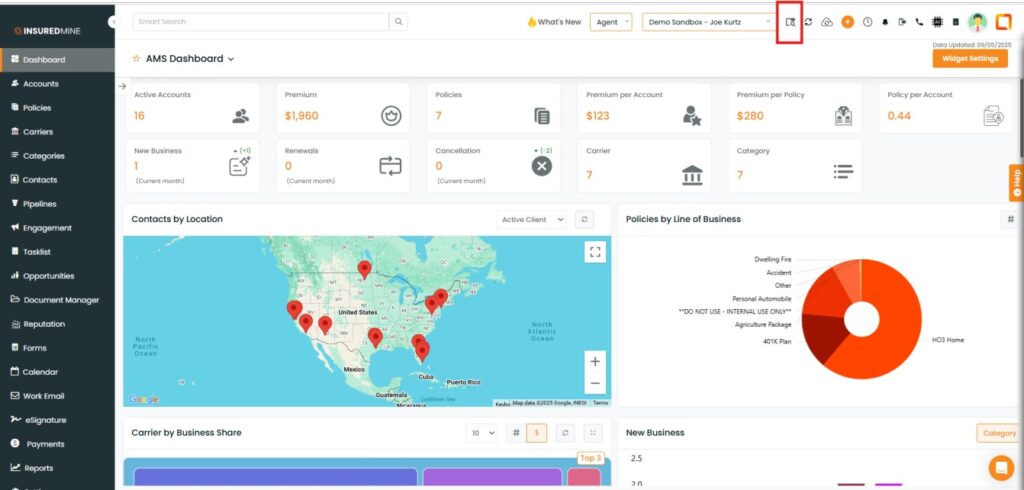Click the Policy per Account value 0.44

point(899,116)
